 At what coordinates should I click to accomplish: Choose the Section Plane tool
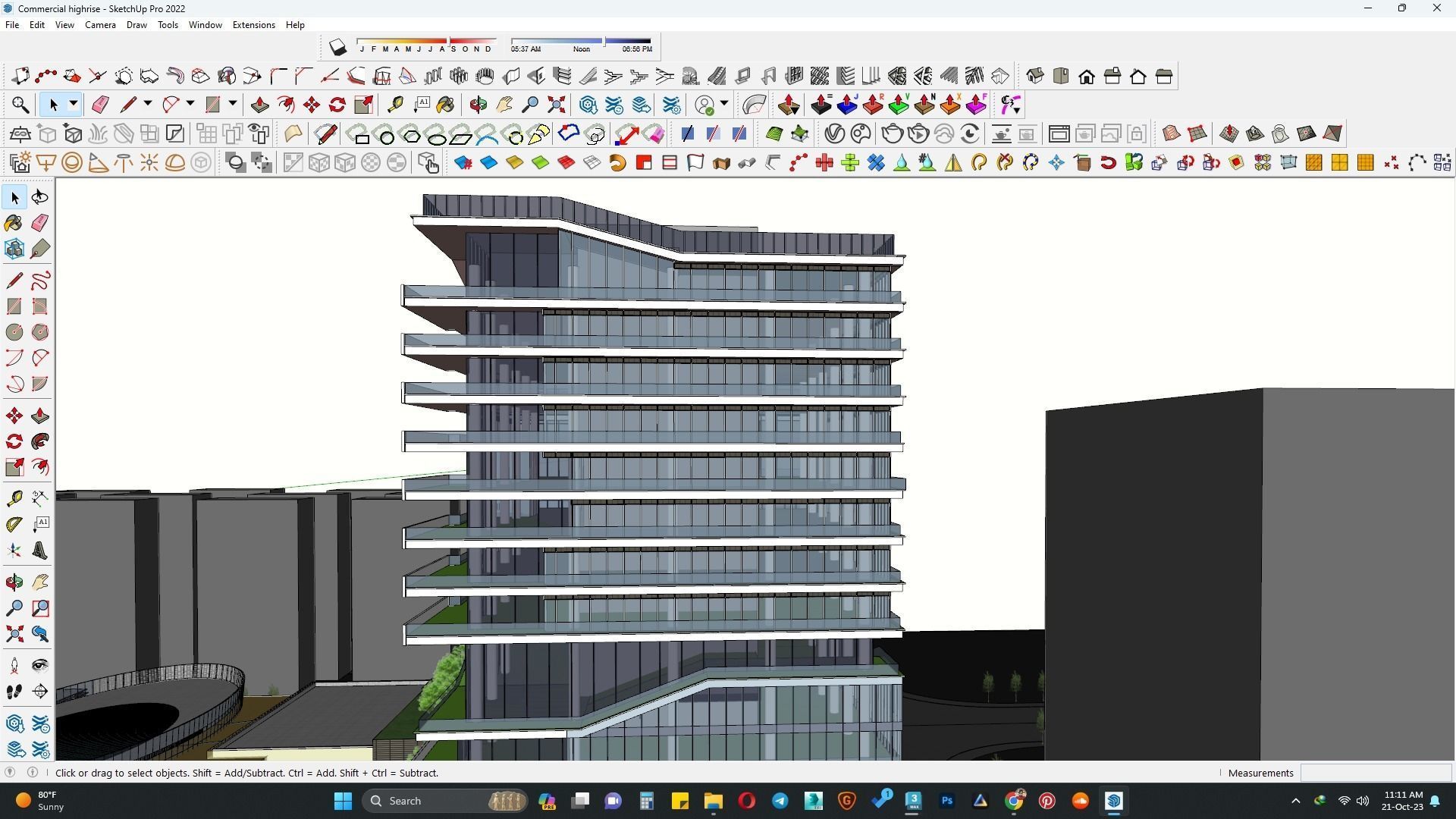coord(40,692)
